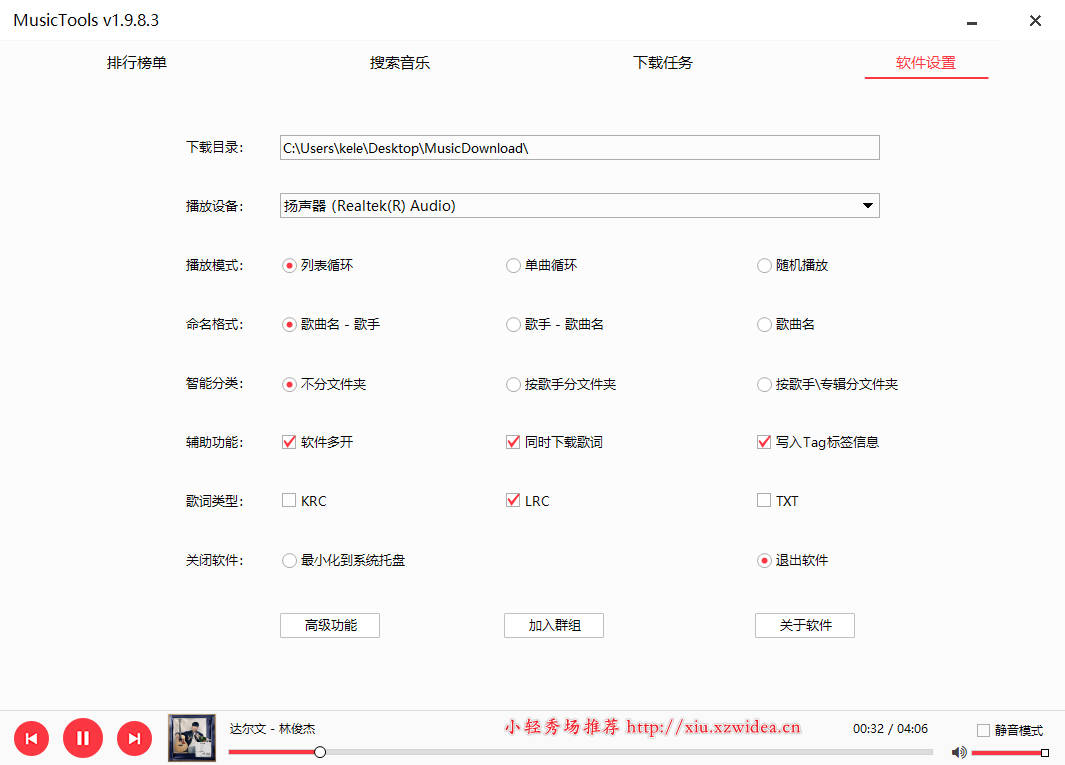Image resolution: width=1065 pixels, height=765 pixels.
Task: Switch to the 搜索音乐 tab
Action: pyautogui.click(x=400, y=62)
